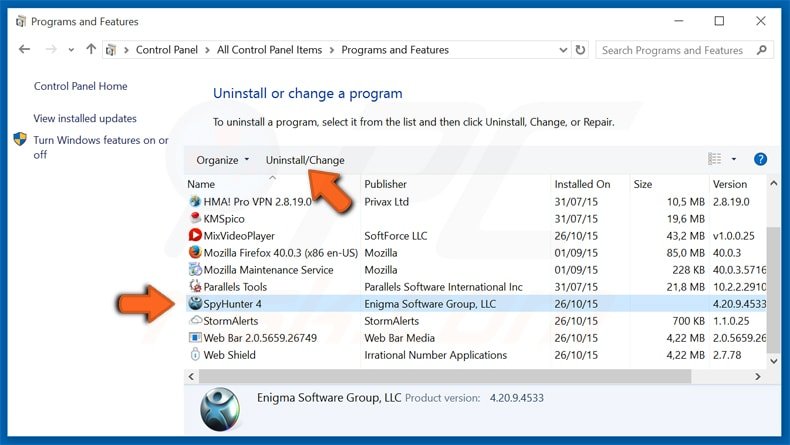Click the scroll up arrow
This screenshot has width=790, height=445.
tap(773, 183)
